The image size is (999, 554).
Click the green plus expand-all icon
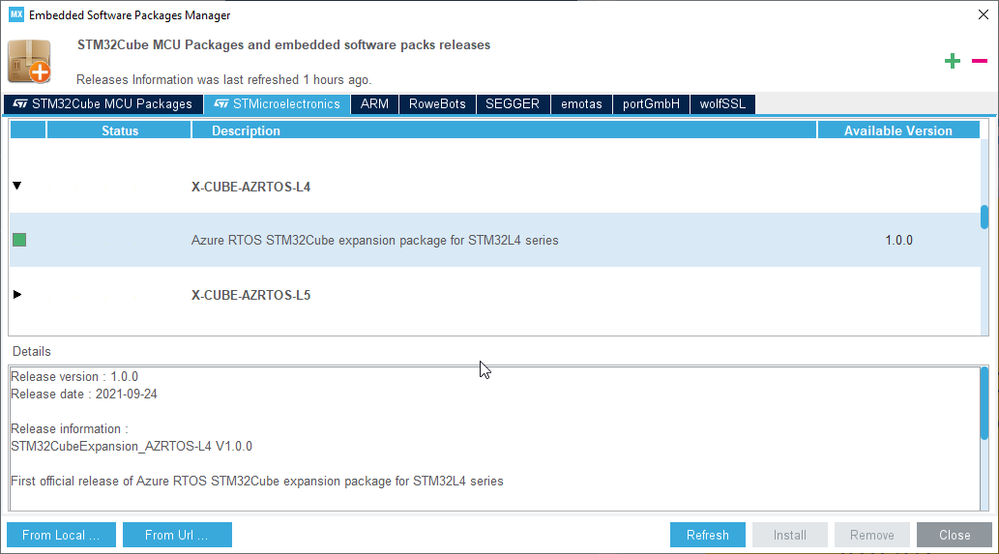952,61
